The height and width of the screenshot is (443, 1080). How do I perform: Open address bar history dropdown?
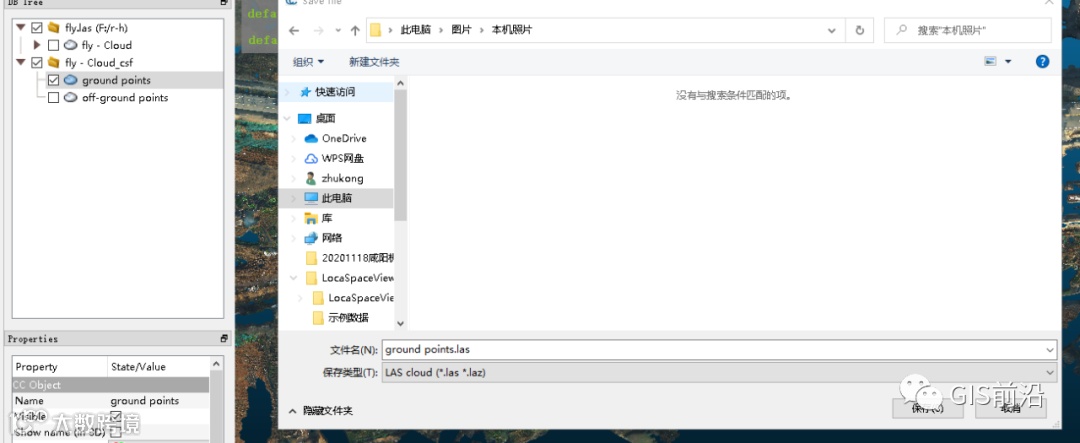(832, 30)
